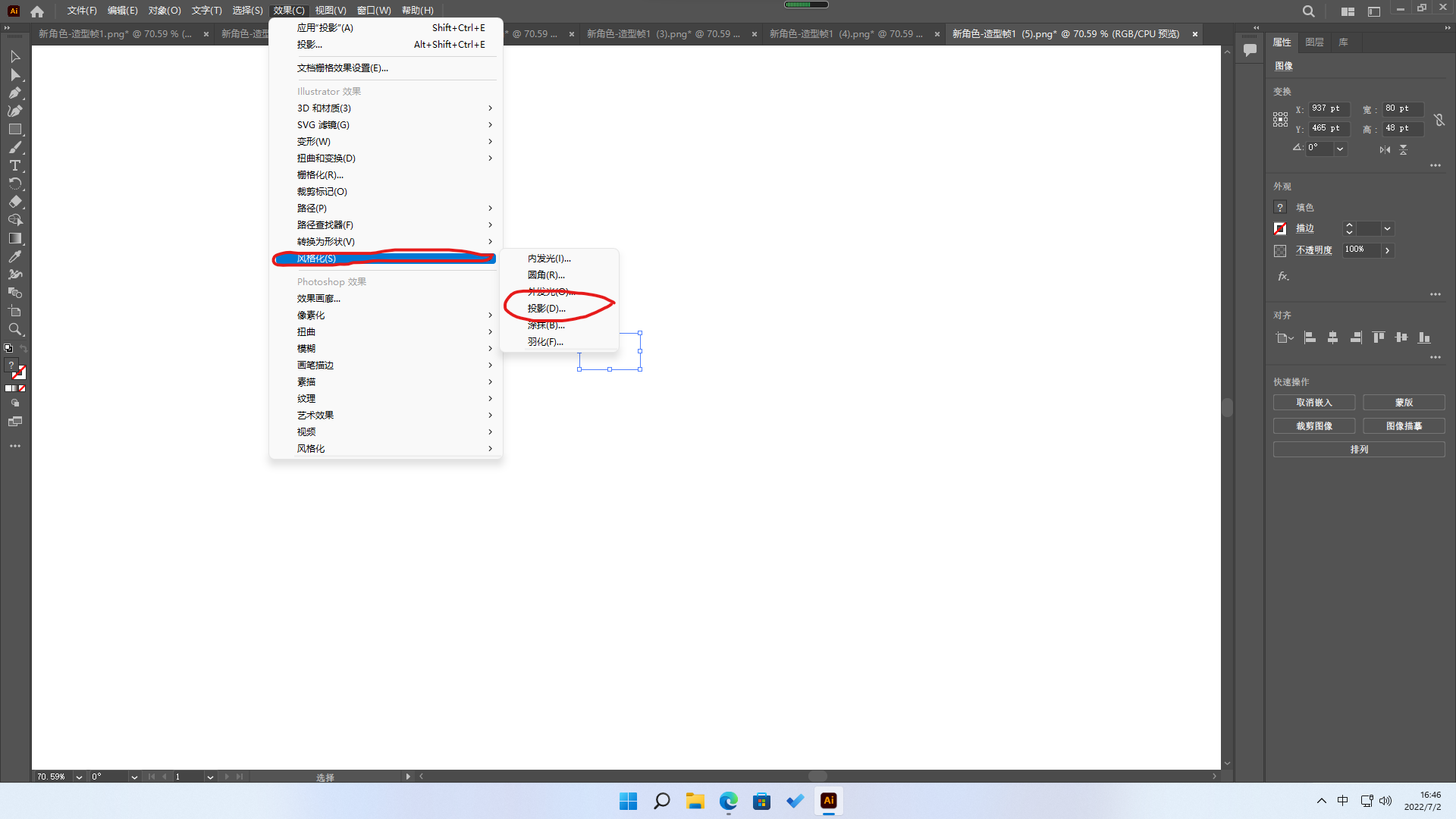Open the search icon in the top bar
The image size is (1456, 819).
(1308, 11)
